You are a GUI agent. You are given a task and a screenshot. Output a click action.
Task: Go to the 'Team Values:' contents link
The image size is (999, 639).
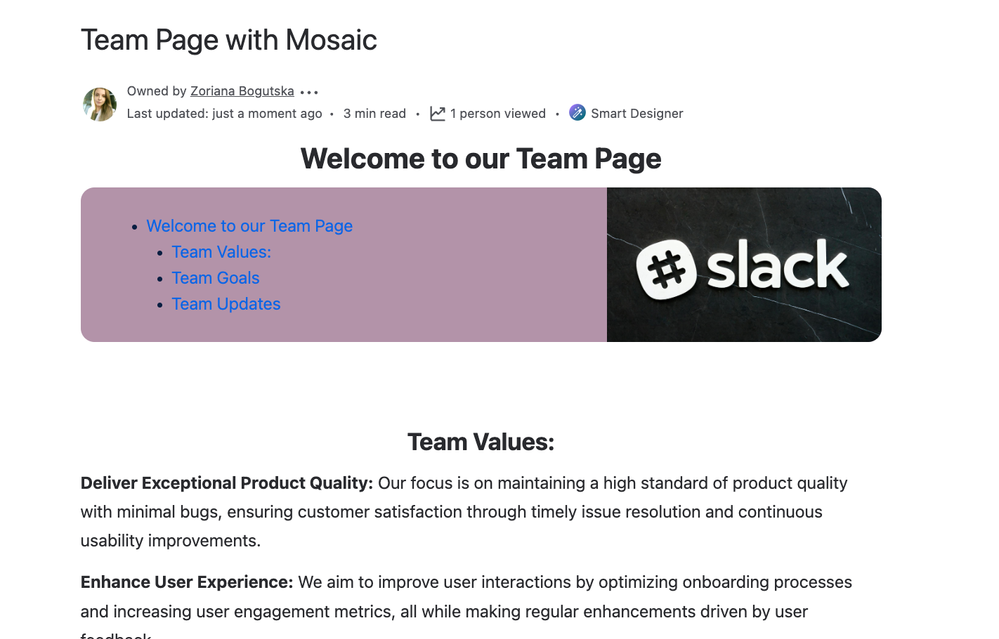[221, 252]
